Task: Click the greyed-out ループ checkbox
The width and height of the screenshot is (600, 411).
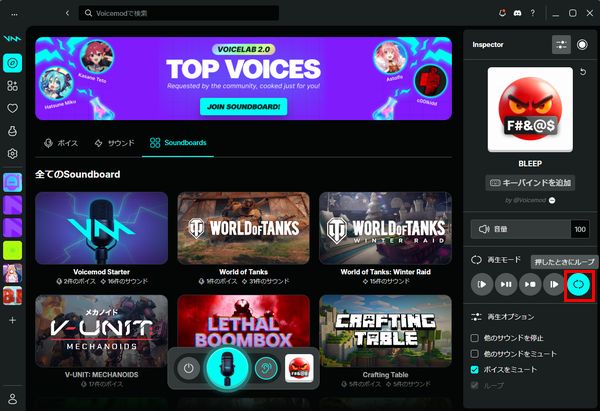Action: (474, 385)
